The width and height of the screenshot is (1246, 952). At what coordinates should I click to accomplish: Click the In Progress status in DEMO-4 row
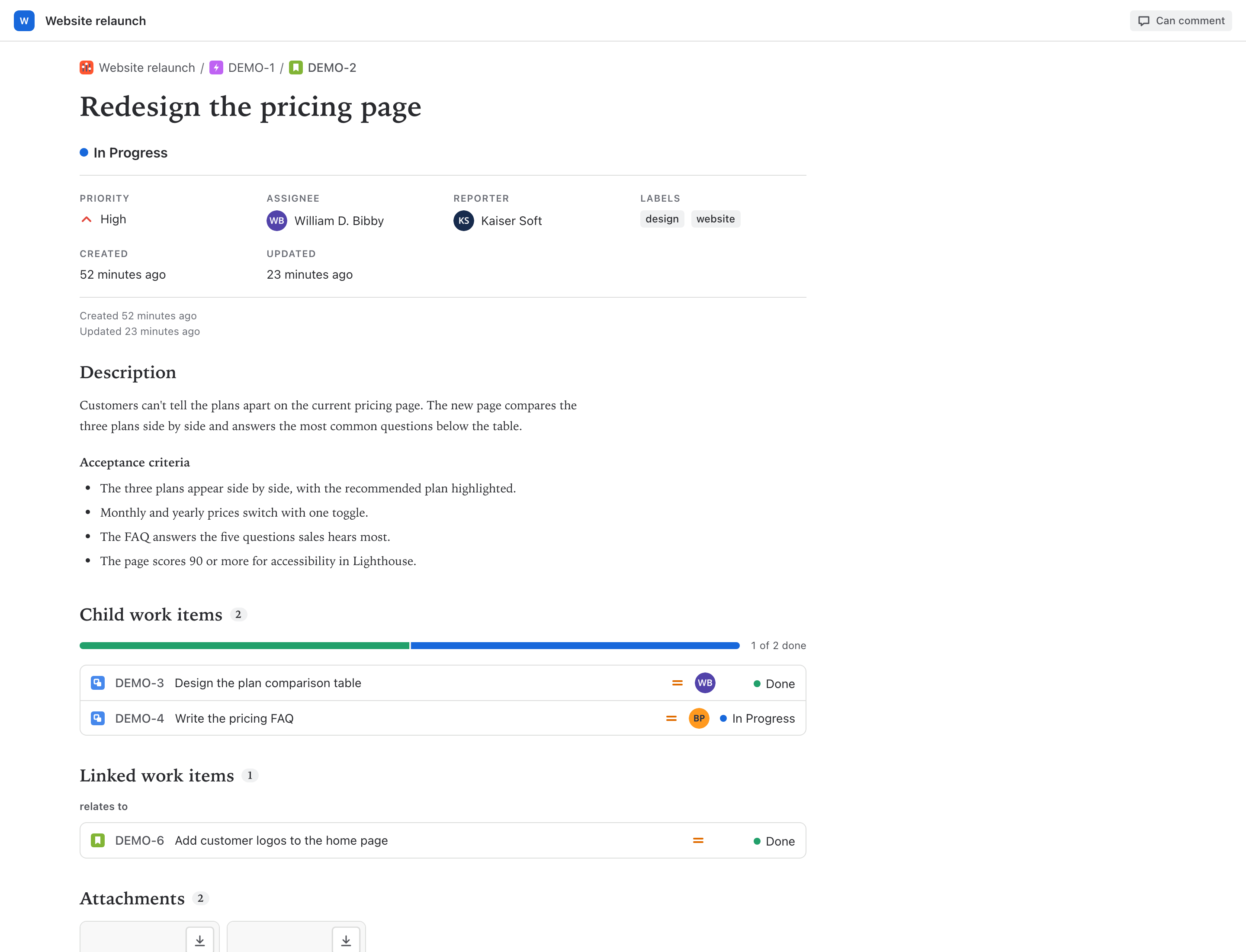pos(757,718)
